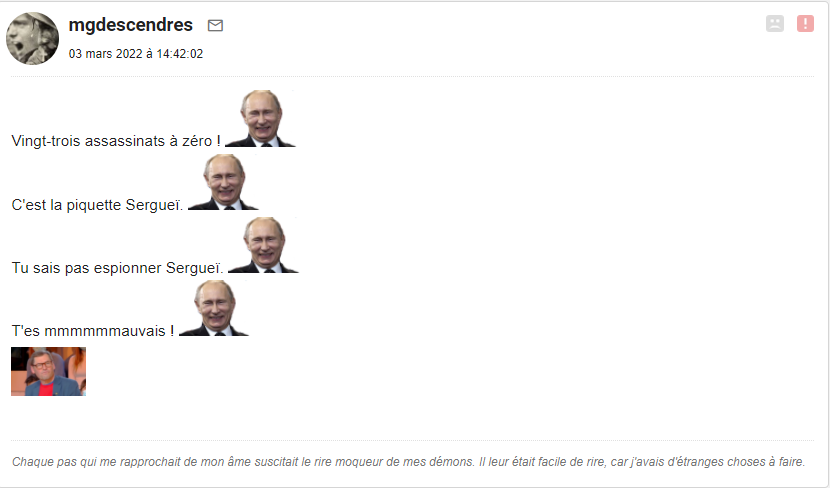Click the word "espionner" in third line
Viewport: 830px width, 488px height.
[x=128, y=268]
